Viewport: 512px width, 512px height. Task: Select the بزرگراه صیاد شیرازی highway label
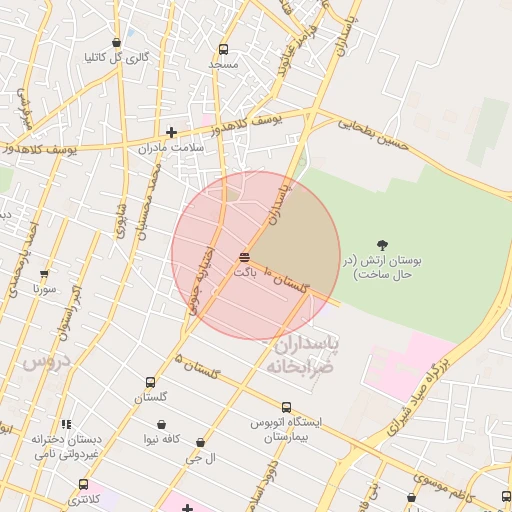[x=418, y=397]
